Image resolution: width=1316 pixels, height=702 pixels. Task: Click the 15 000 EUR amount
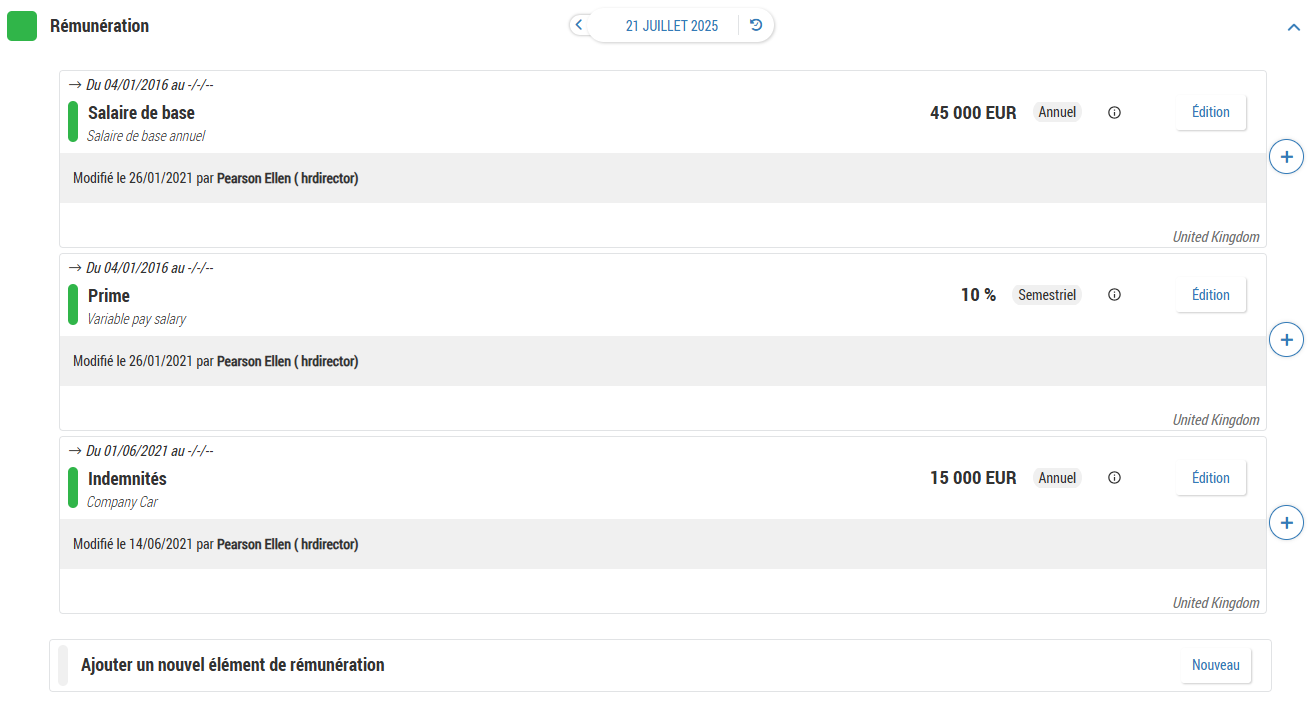(x=972, y=478)
